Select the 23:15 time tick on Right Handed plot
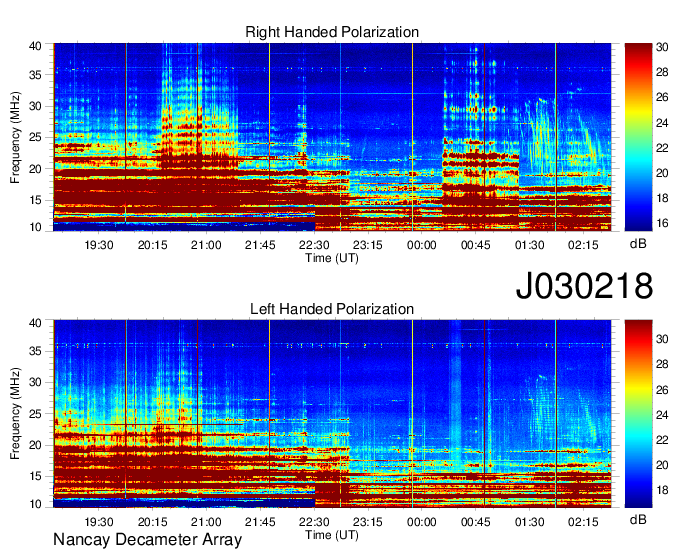 (x=368, y=245)
